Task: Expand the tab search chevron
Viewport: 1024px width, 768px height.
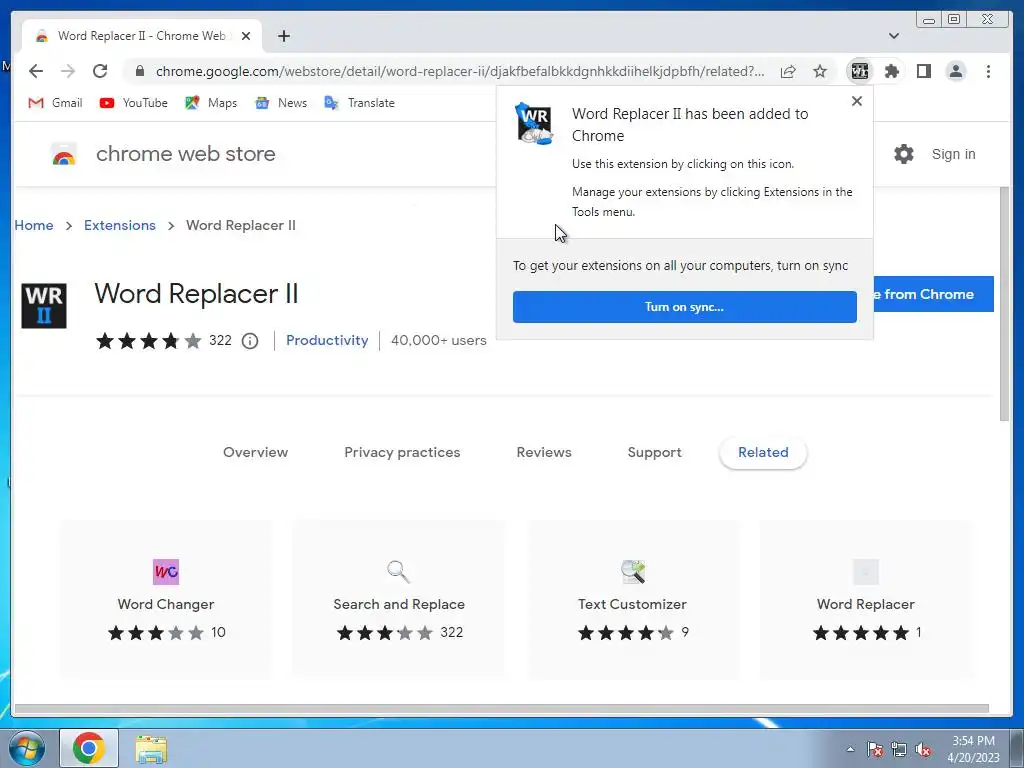Action: 893,36
